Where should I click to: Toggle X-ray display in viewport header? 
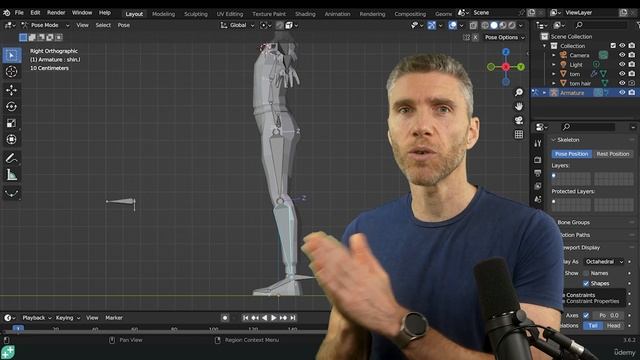point(473,25)
